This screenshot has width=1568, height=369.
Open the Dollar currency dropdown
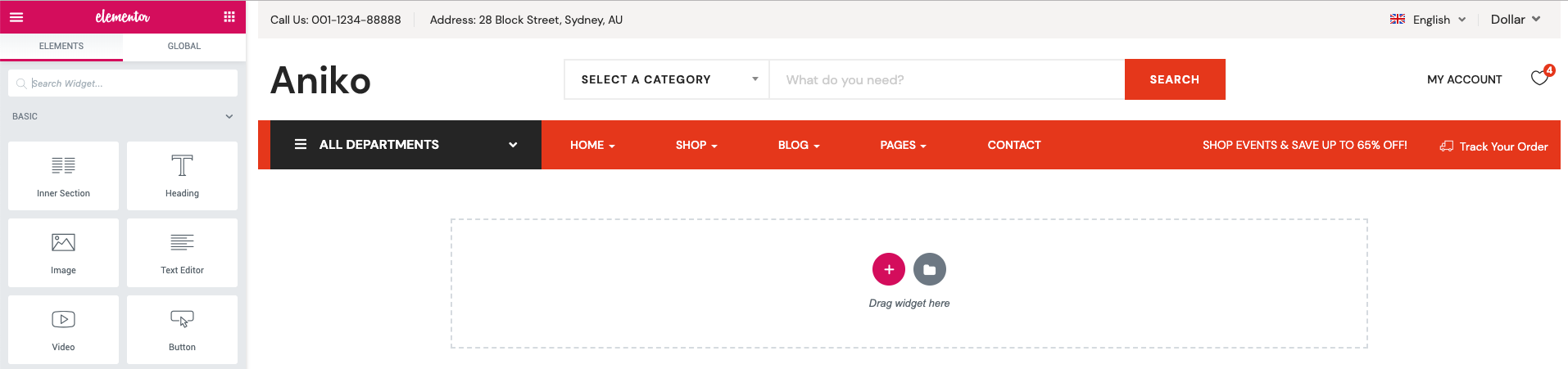[1515, 20]
